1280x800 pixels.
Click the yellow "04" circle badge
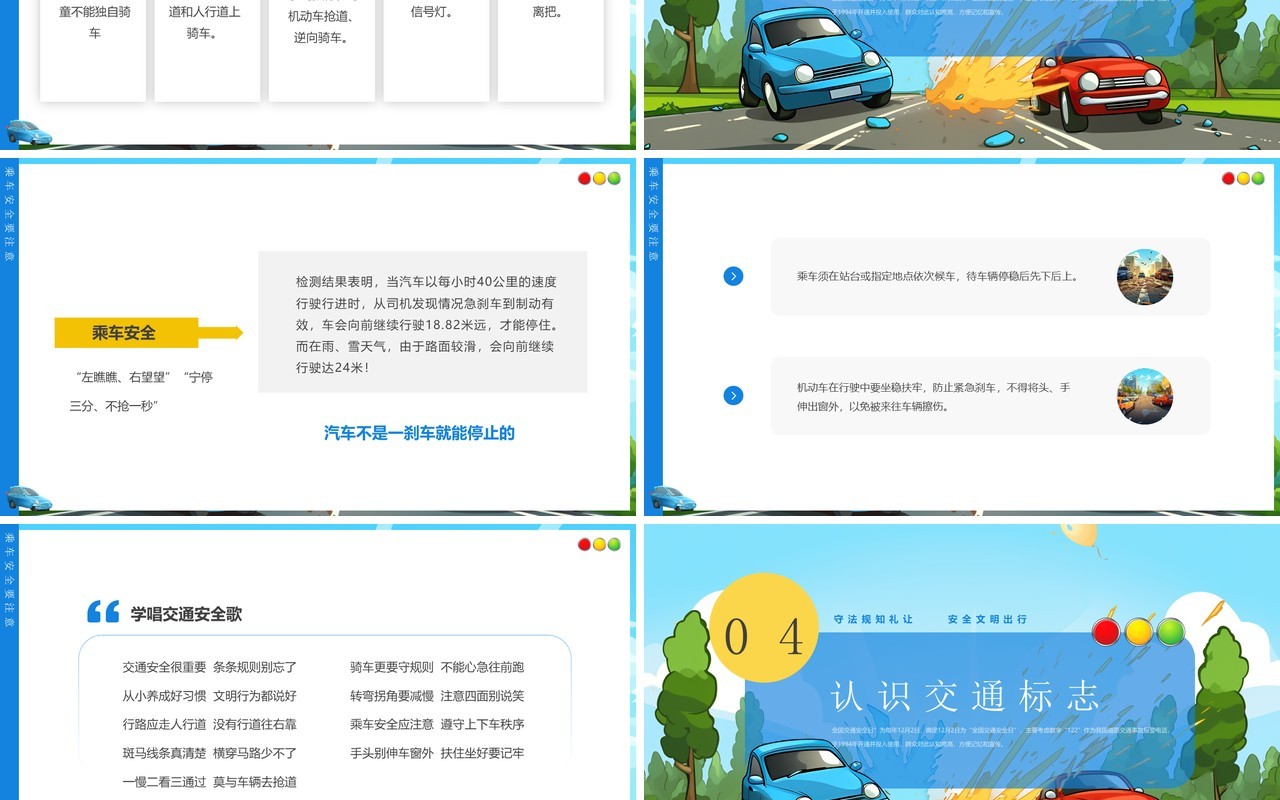pos(764,629)
